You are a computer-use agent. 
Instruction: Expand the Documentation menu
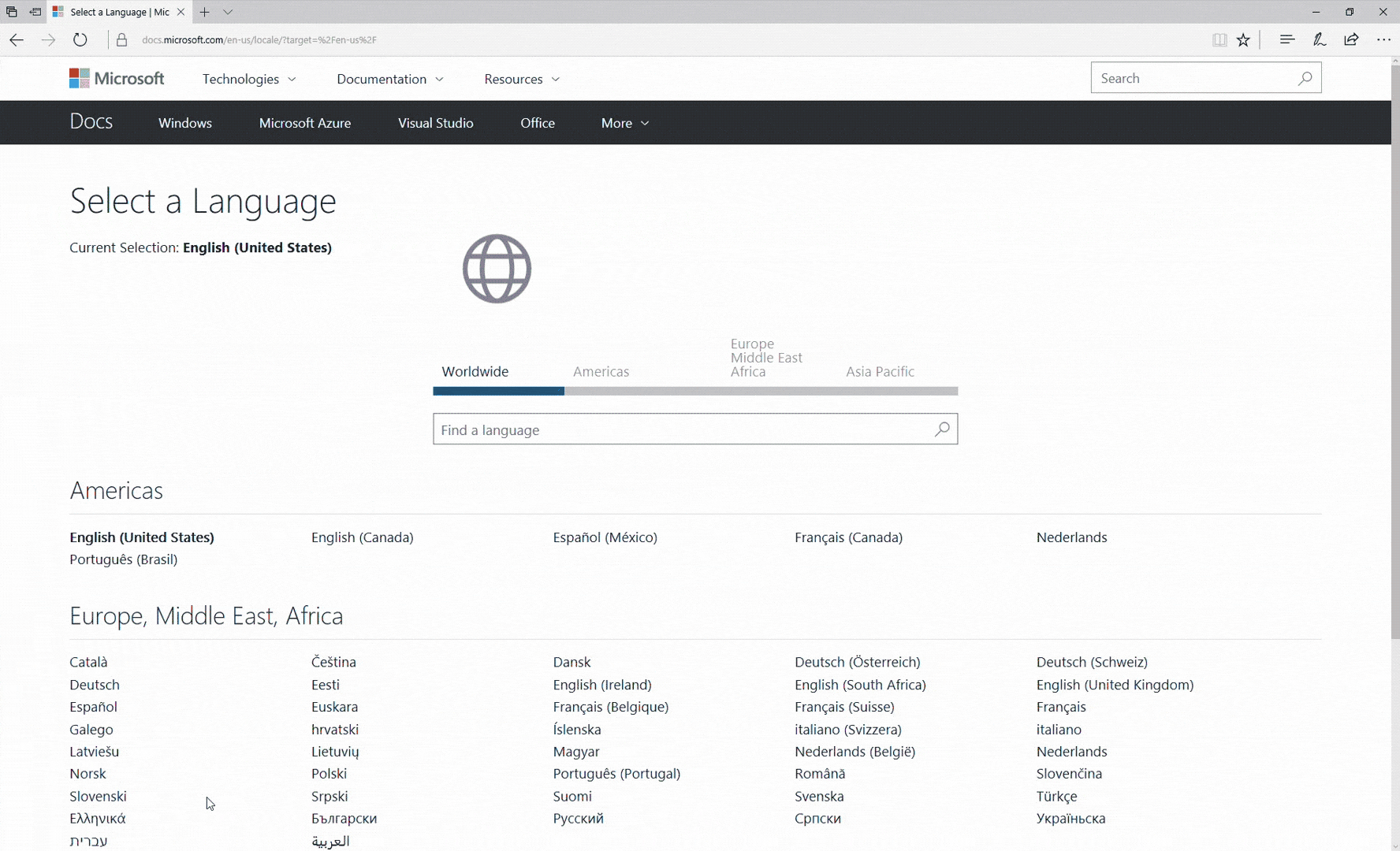[390, 79]
